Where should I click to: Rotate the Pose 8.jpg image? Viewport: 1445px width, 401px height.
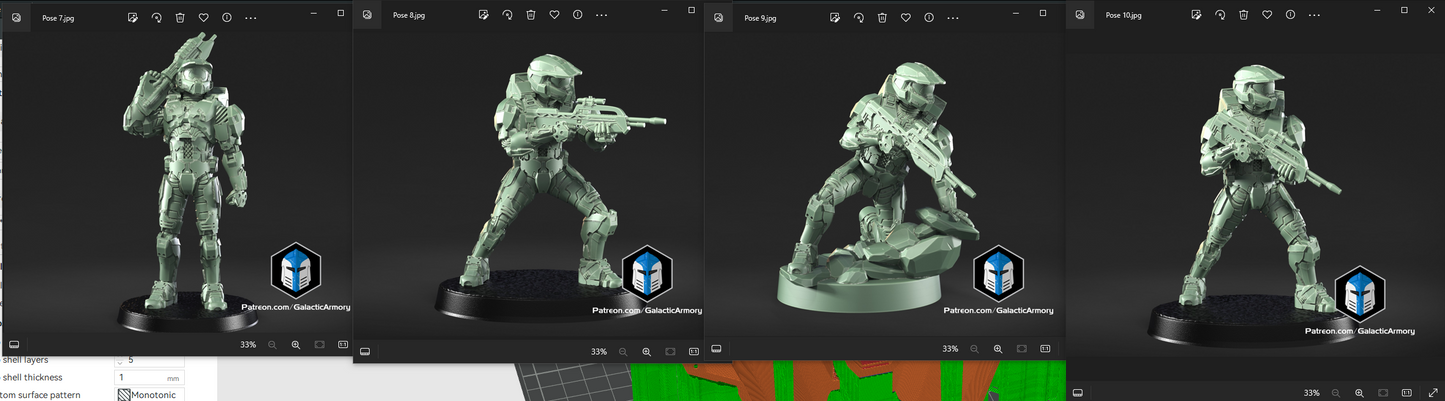(x=507, y=15)
